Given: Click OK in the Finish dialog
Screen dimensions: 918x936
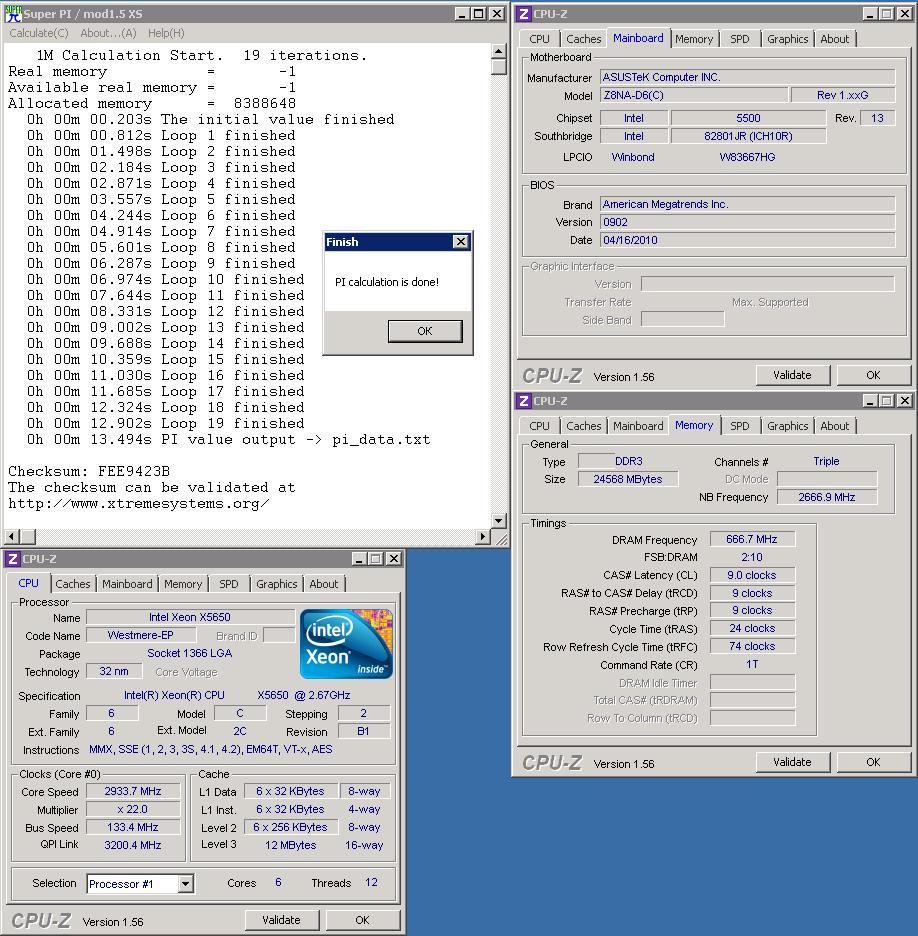Looking at the screenshot, I should pyautogui.click(x=425, y=331).
